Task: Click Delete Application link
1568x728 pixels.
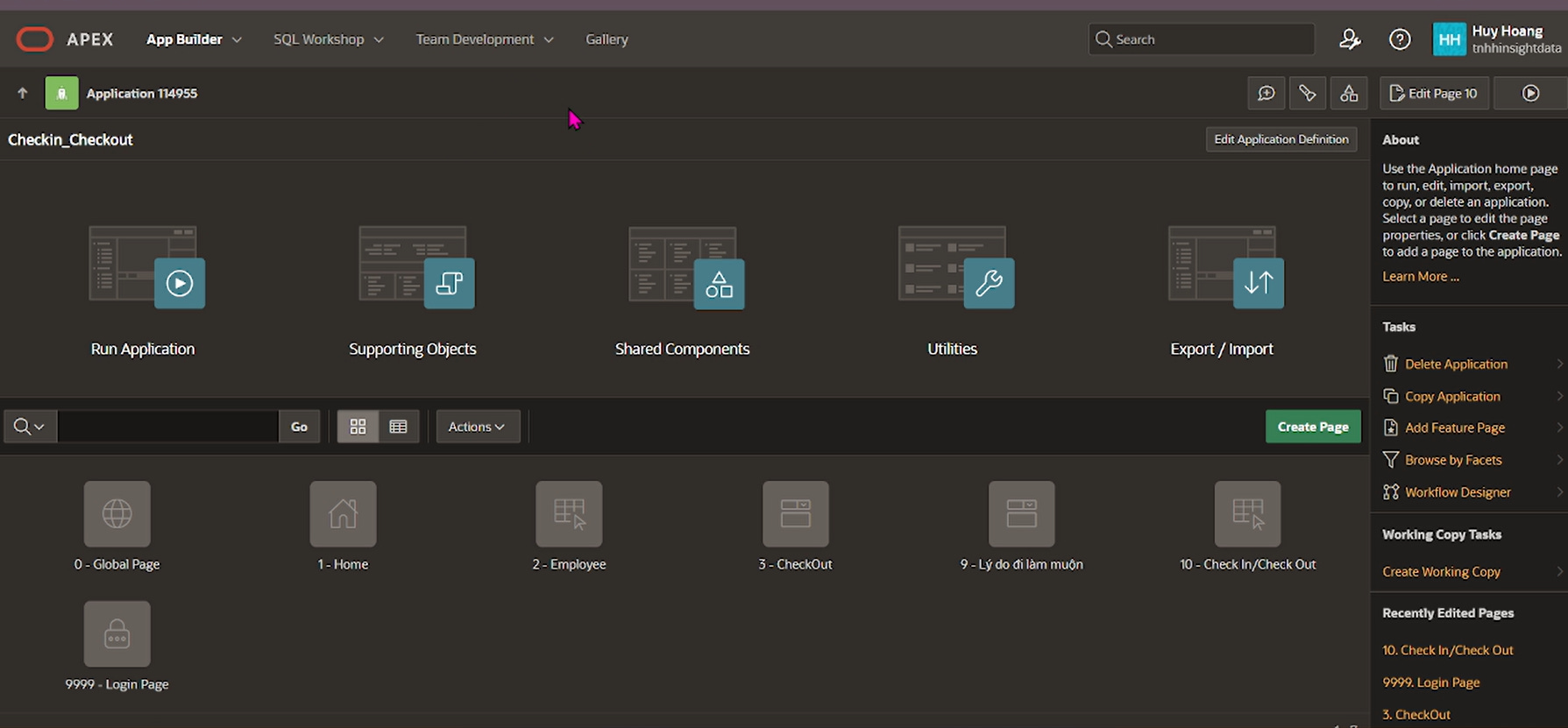Action: pyautogui.click(x=1456, y=364)
